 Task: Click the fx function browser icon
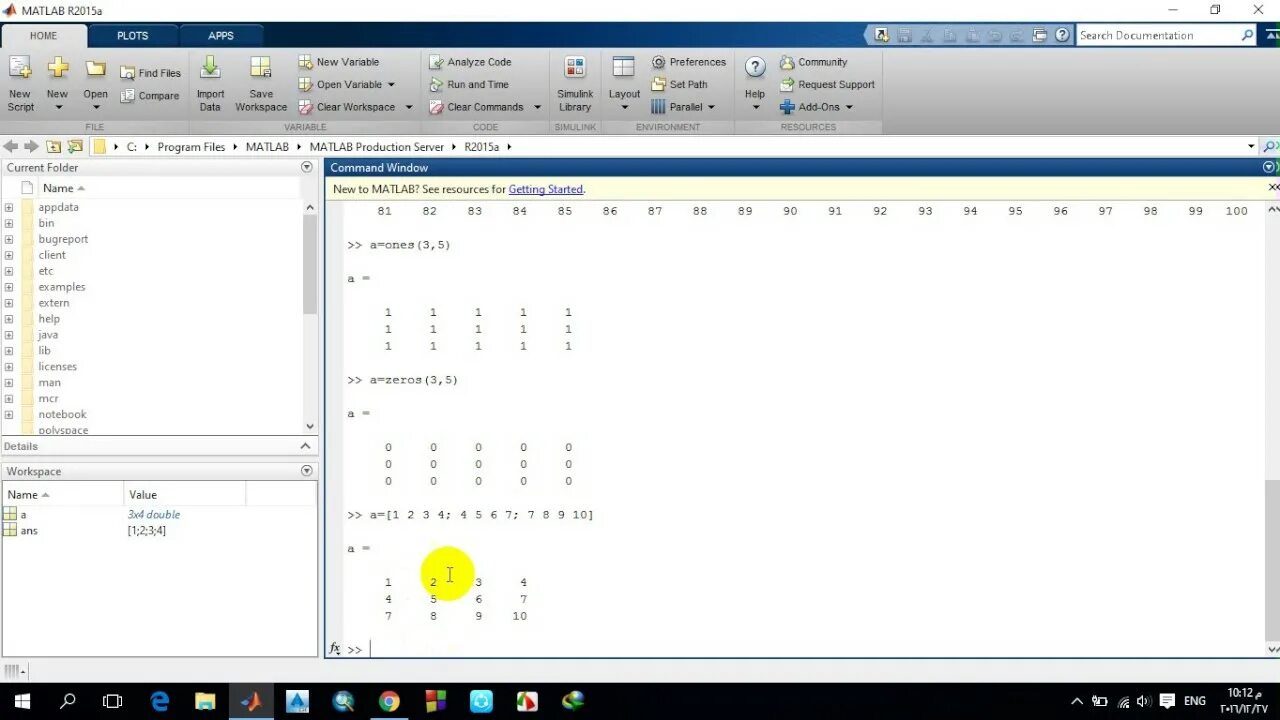335,649
